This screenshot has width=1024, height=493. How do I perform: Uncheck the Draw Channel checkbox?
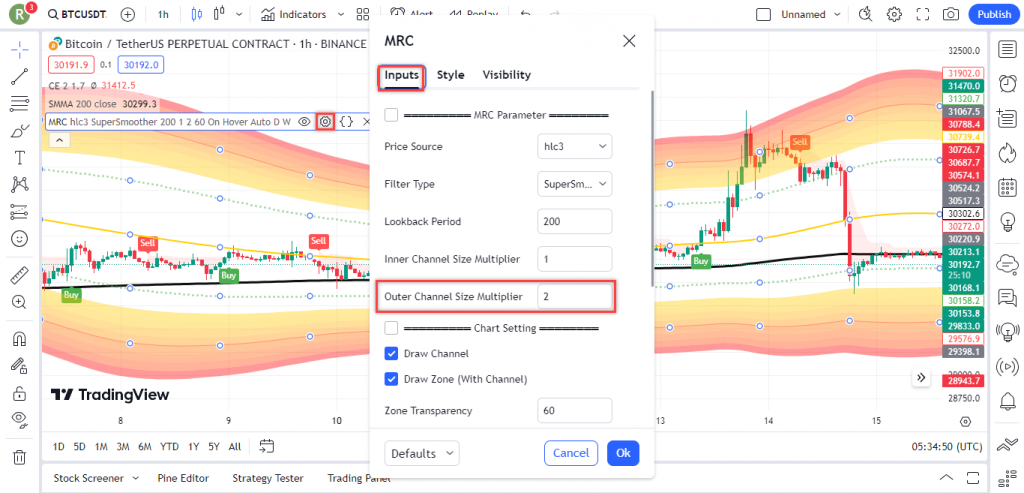[391, 353]
